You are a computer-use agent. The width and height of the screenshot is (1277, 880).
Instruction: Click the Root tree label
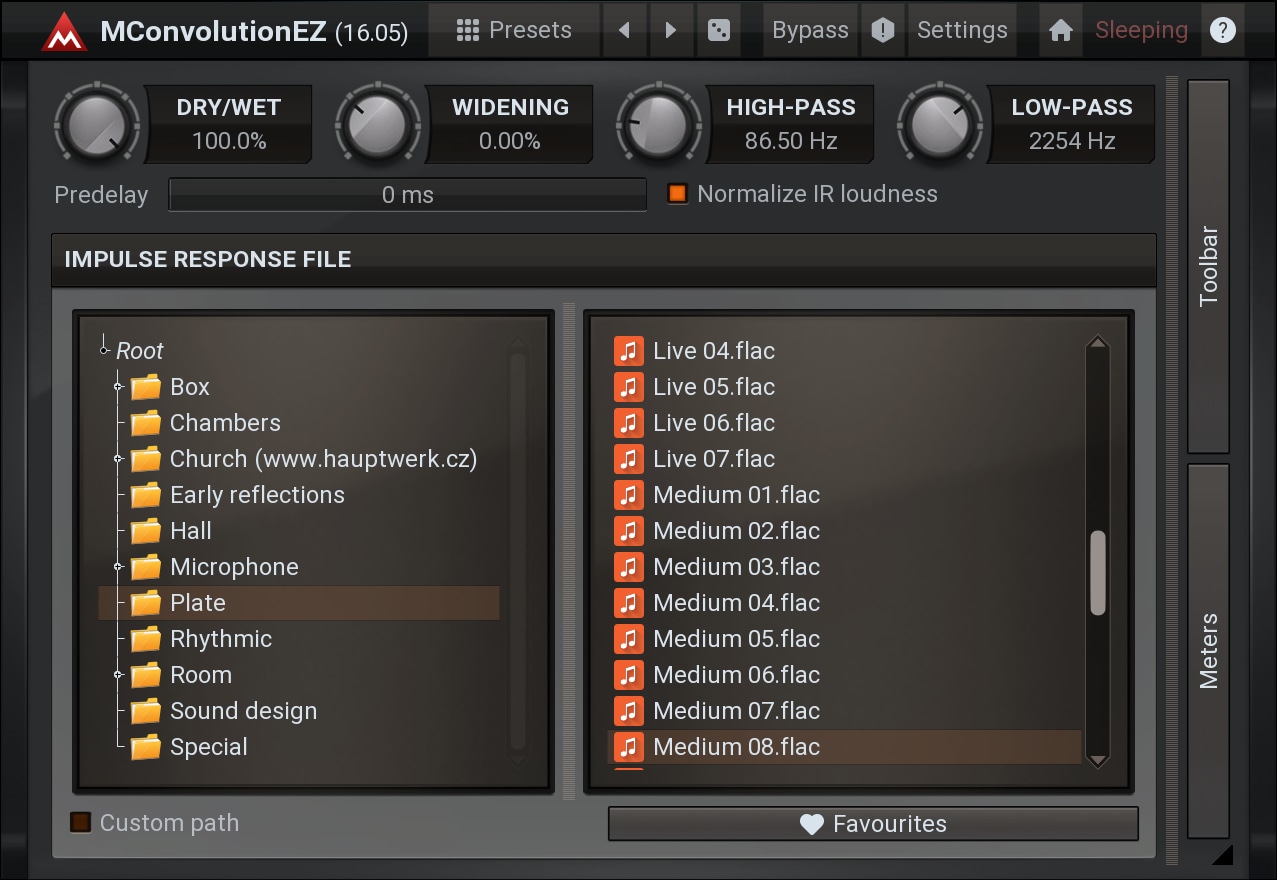tap(140, 351)
